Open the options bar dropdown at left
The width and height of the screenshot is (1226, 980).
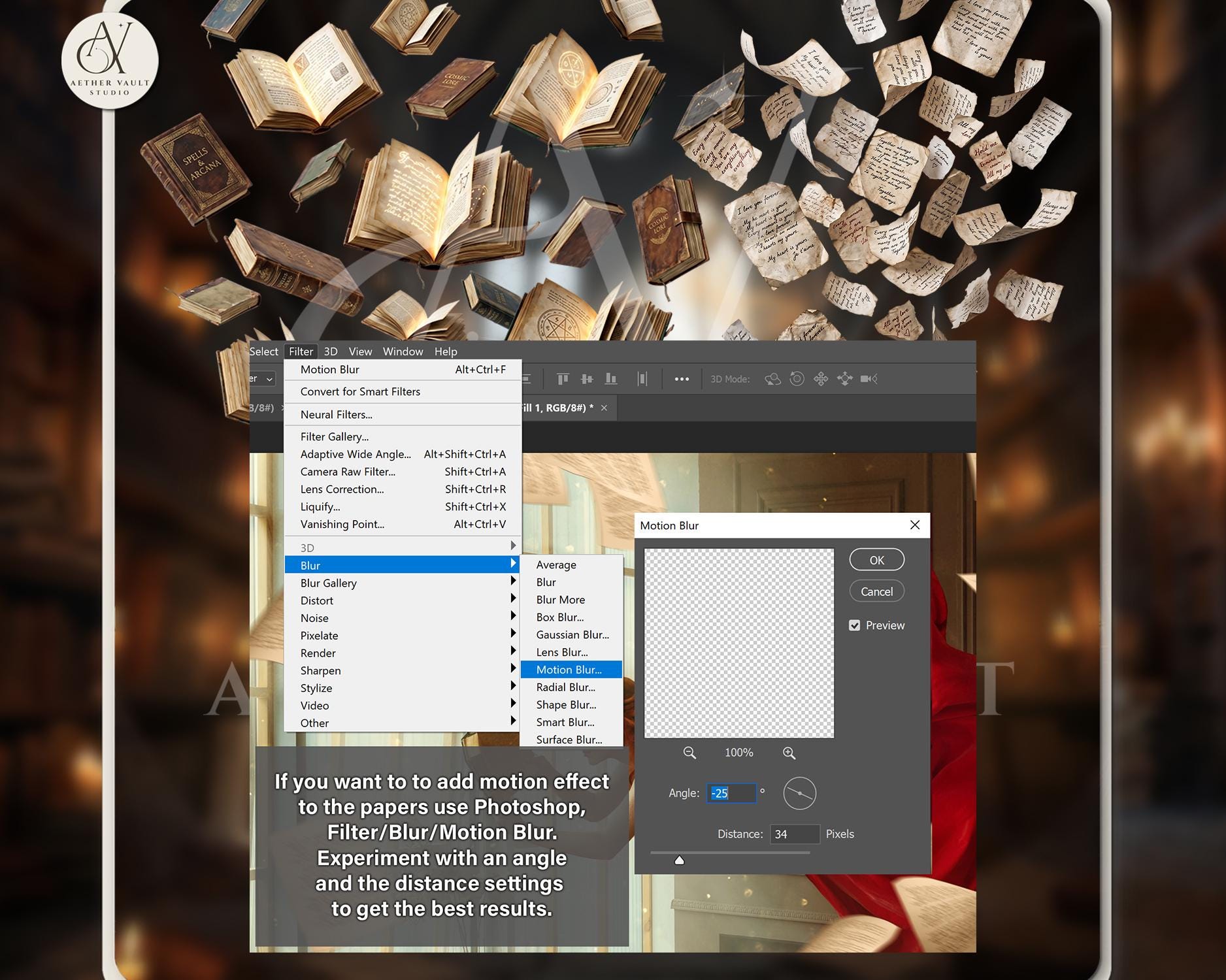click(x=263, y=379)
